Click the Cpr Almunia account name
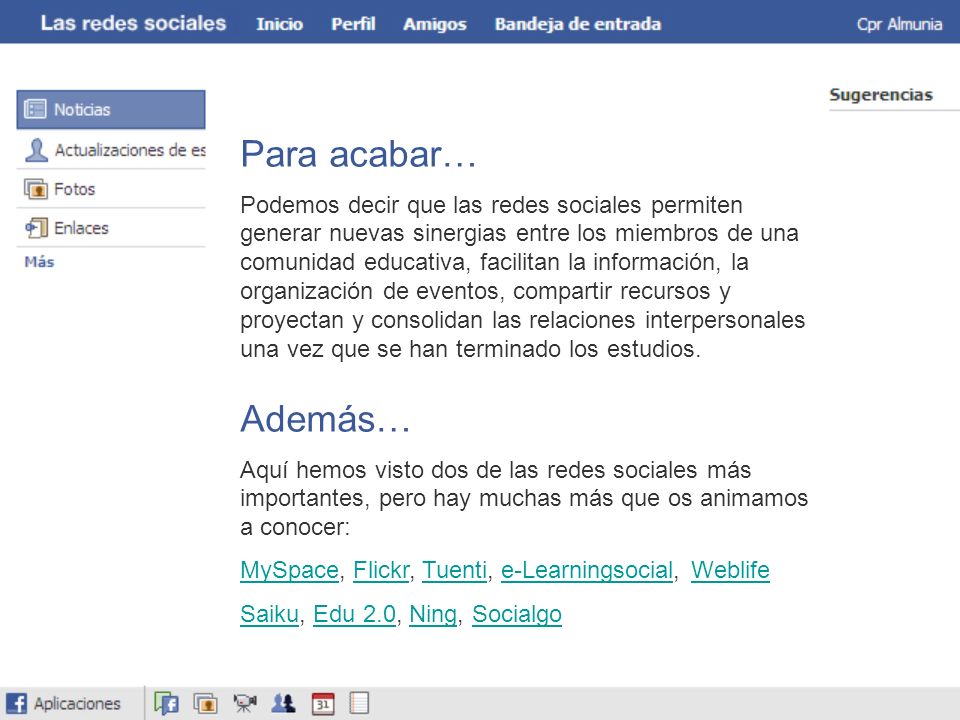The width and height of the screenshot is (960, 720). (x=899, y=24)
